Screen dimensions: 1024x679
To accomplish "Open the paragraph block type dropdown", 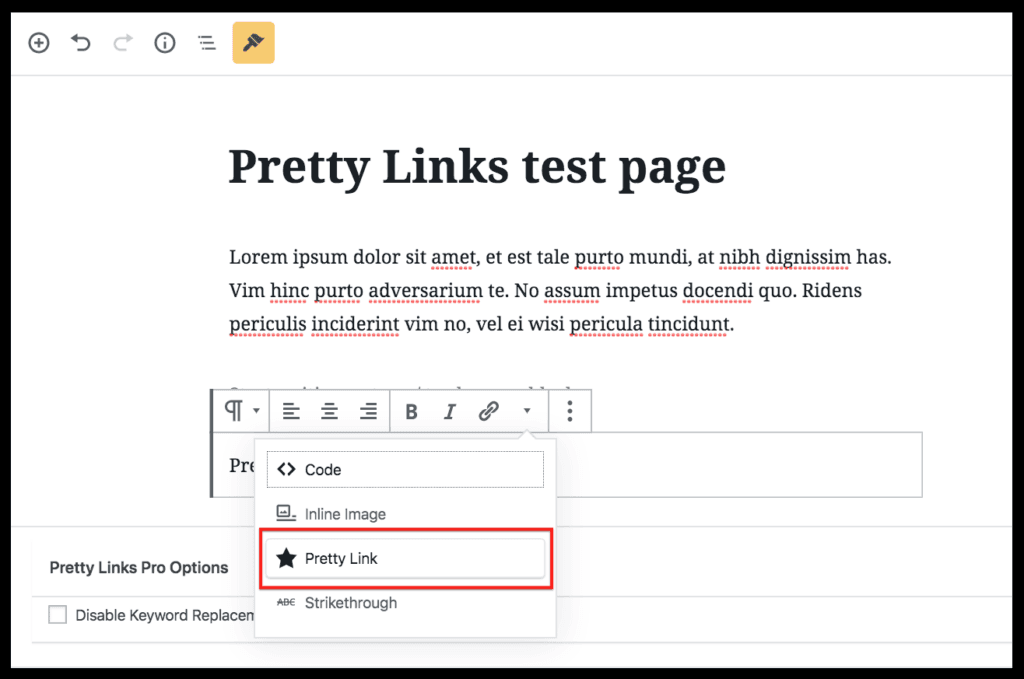I will (241, 411).
